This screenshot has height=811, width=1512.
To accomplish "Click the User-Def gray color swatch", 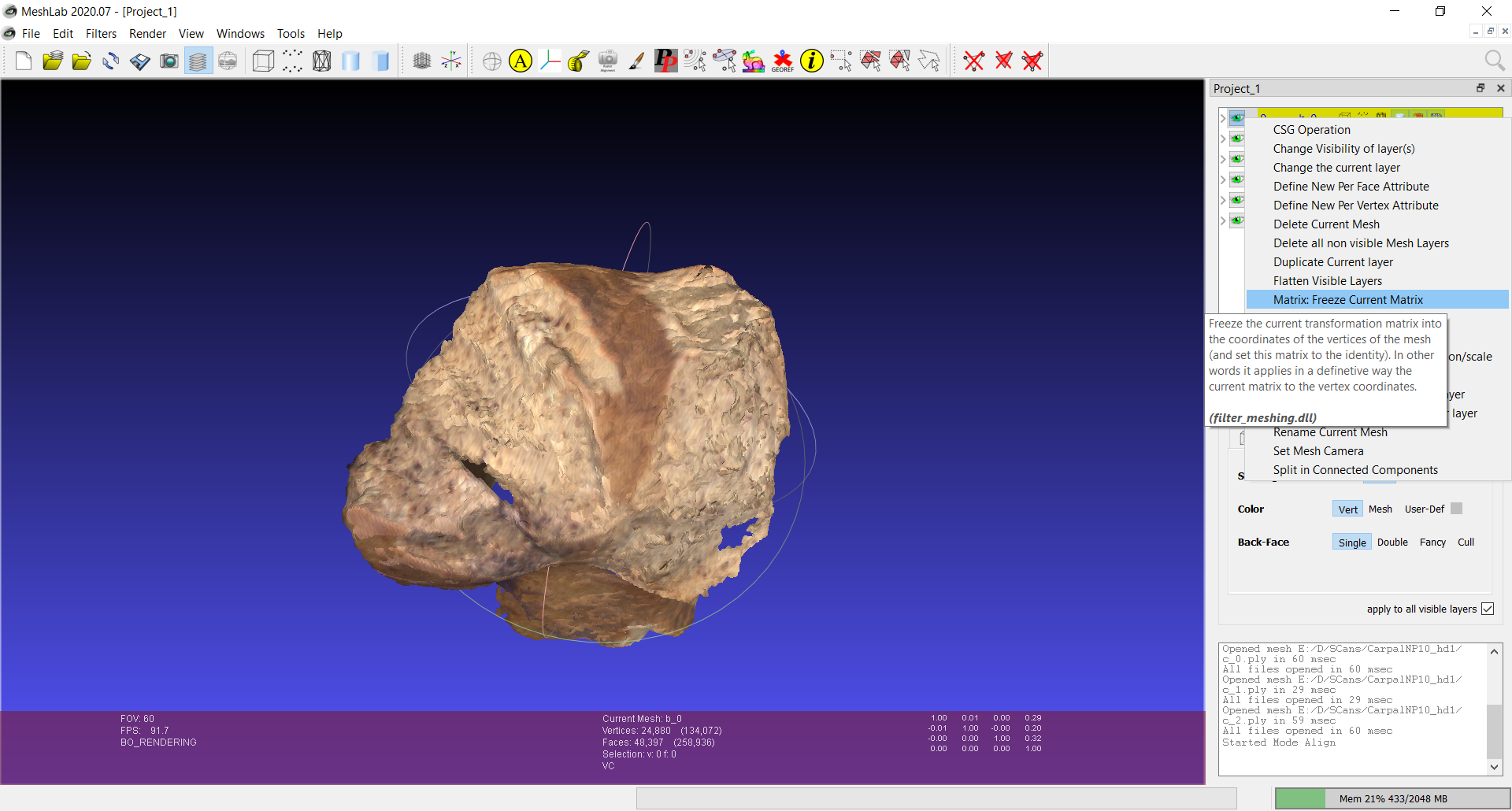I will (x=1457, y=509).
